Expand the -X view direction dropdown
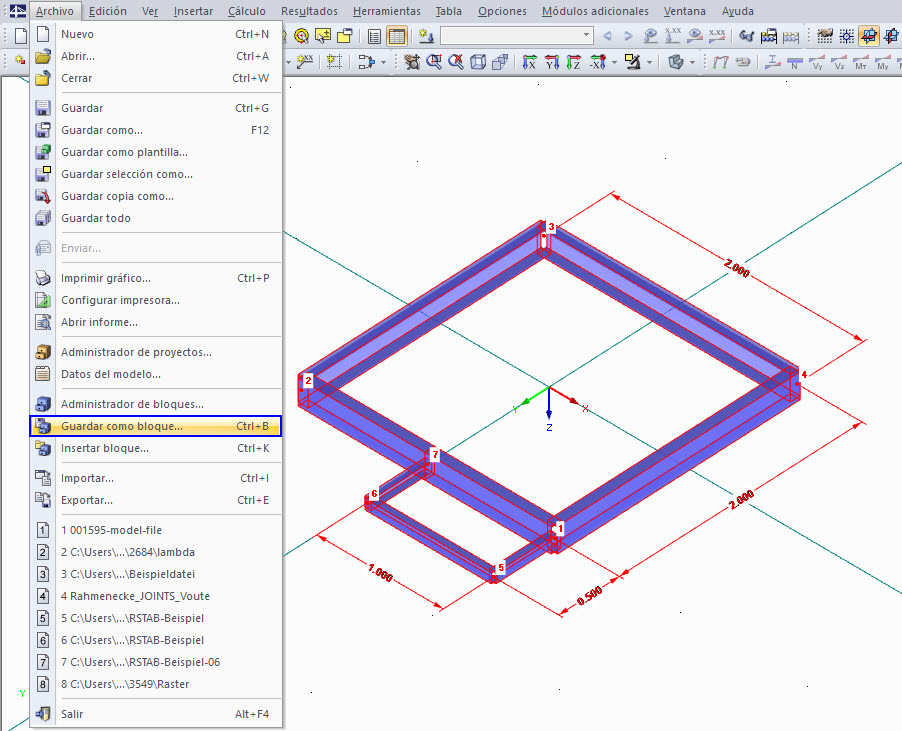 point(614,62)
